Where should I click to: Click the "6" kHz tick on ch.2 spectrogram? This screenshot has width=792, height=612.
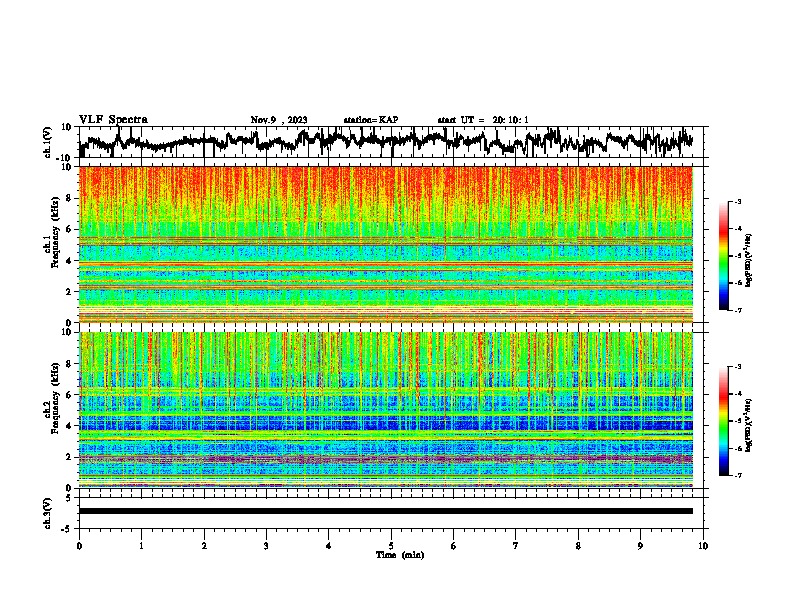point(70,395)
